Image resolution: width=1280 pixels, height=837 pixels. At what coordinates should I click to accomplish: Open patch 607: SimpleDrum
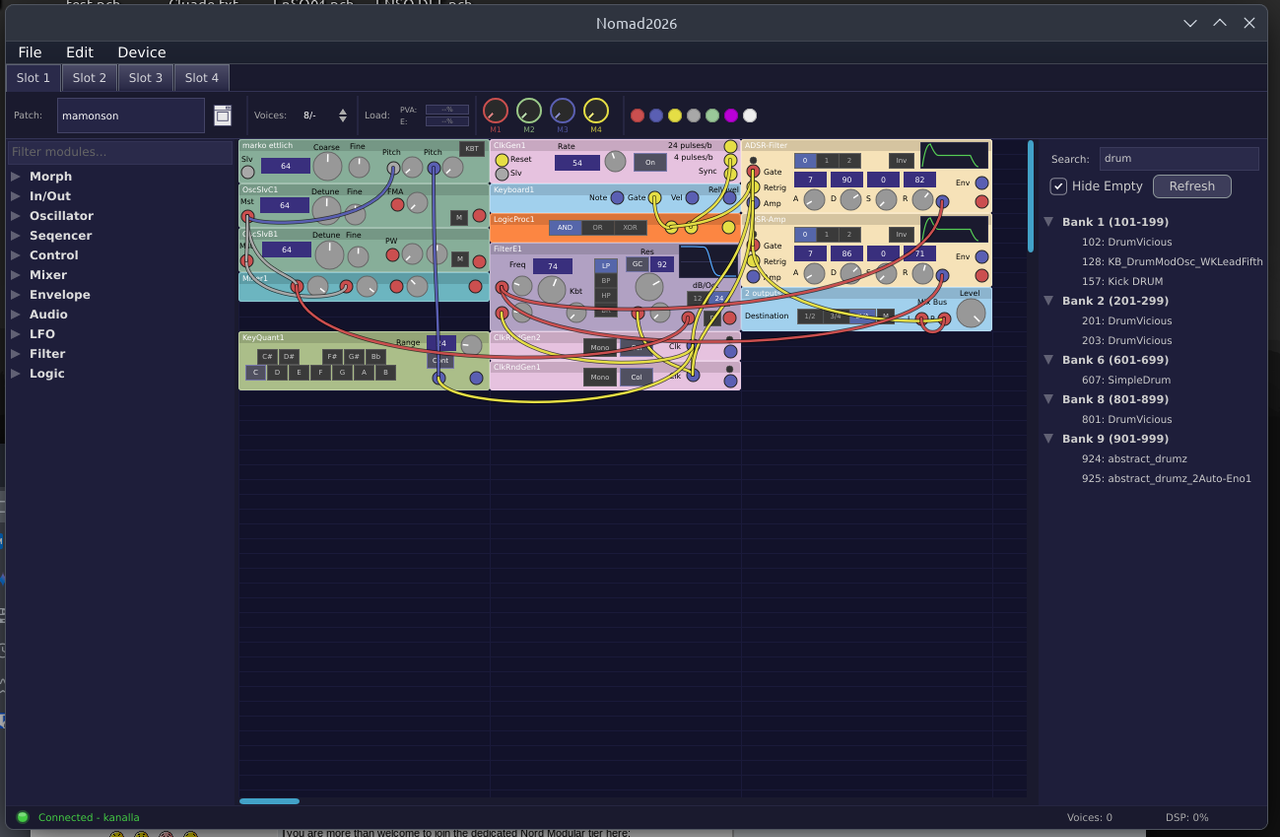pyautogui.click(x=1126, y=380)
